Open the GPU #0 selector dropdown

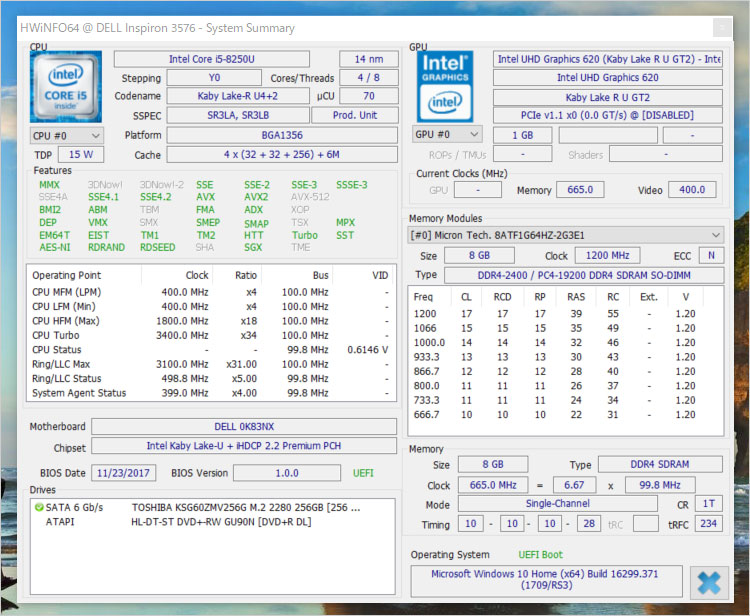[x=447, y=135]
